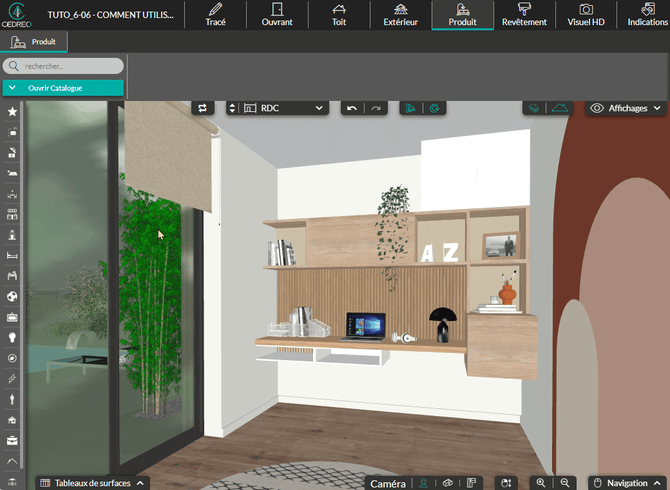
Task: Switch to first-person camera view
Action: (423, 483)
